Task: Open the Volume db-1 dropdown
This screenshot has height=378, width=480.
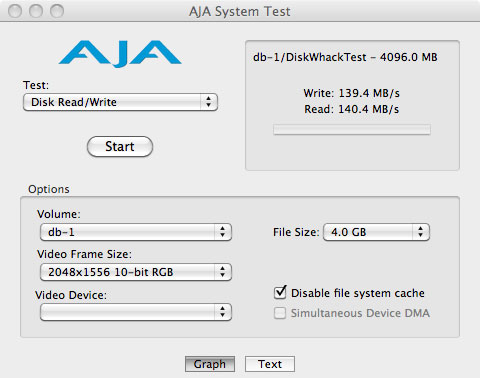Action: [136, 232]
